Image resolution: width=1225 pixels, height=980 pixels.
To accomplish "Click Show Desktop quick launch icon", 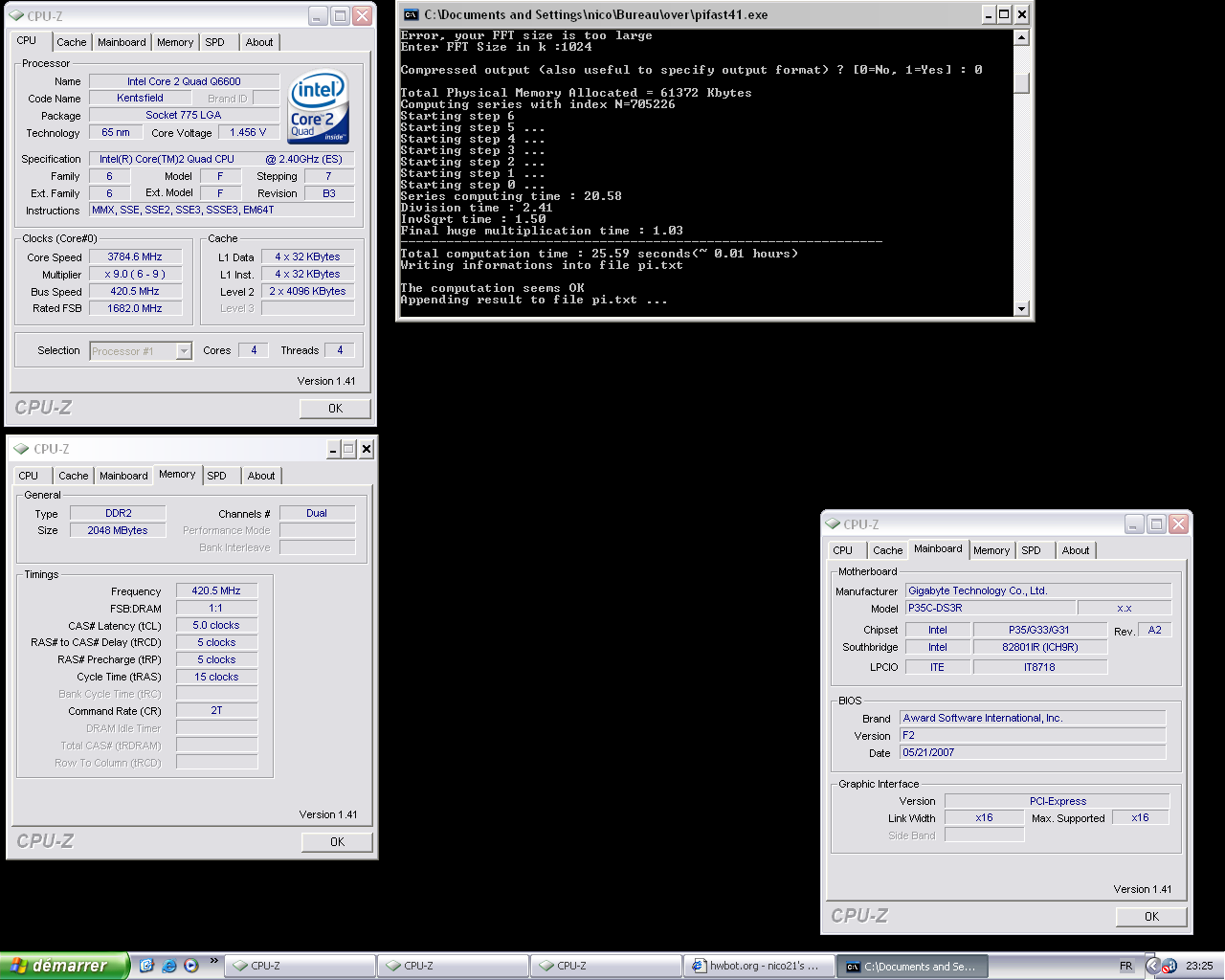I will pos(146,966).
